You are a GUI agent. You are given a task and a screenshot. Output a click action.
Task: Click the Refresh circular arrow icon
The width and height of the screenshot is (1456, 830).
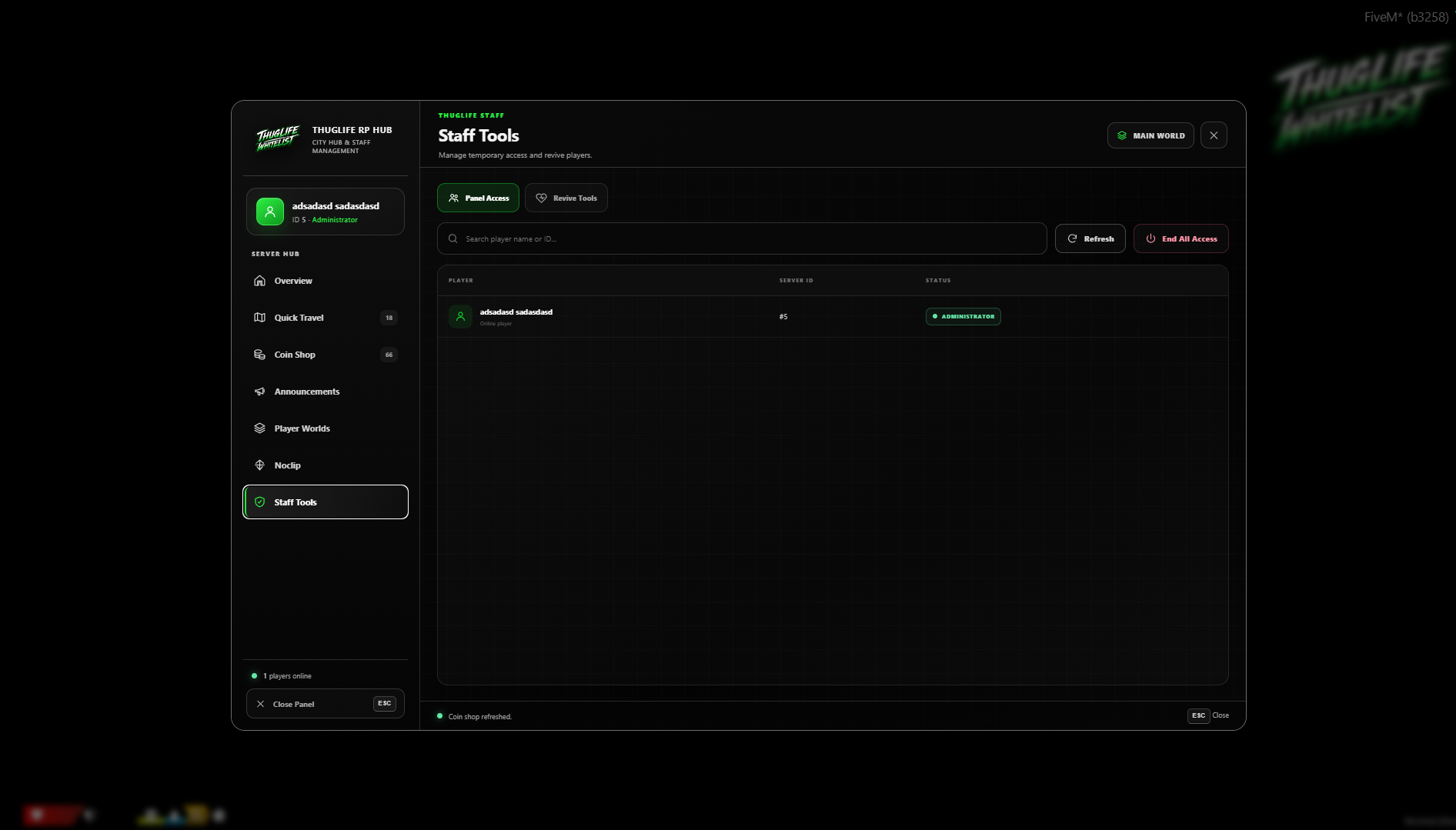coord(1072,238)
